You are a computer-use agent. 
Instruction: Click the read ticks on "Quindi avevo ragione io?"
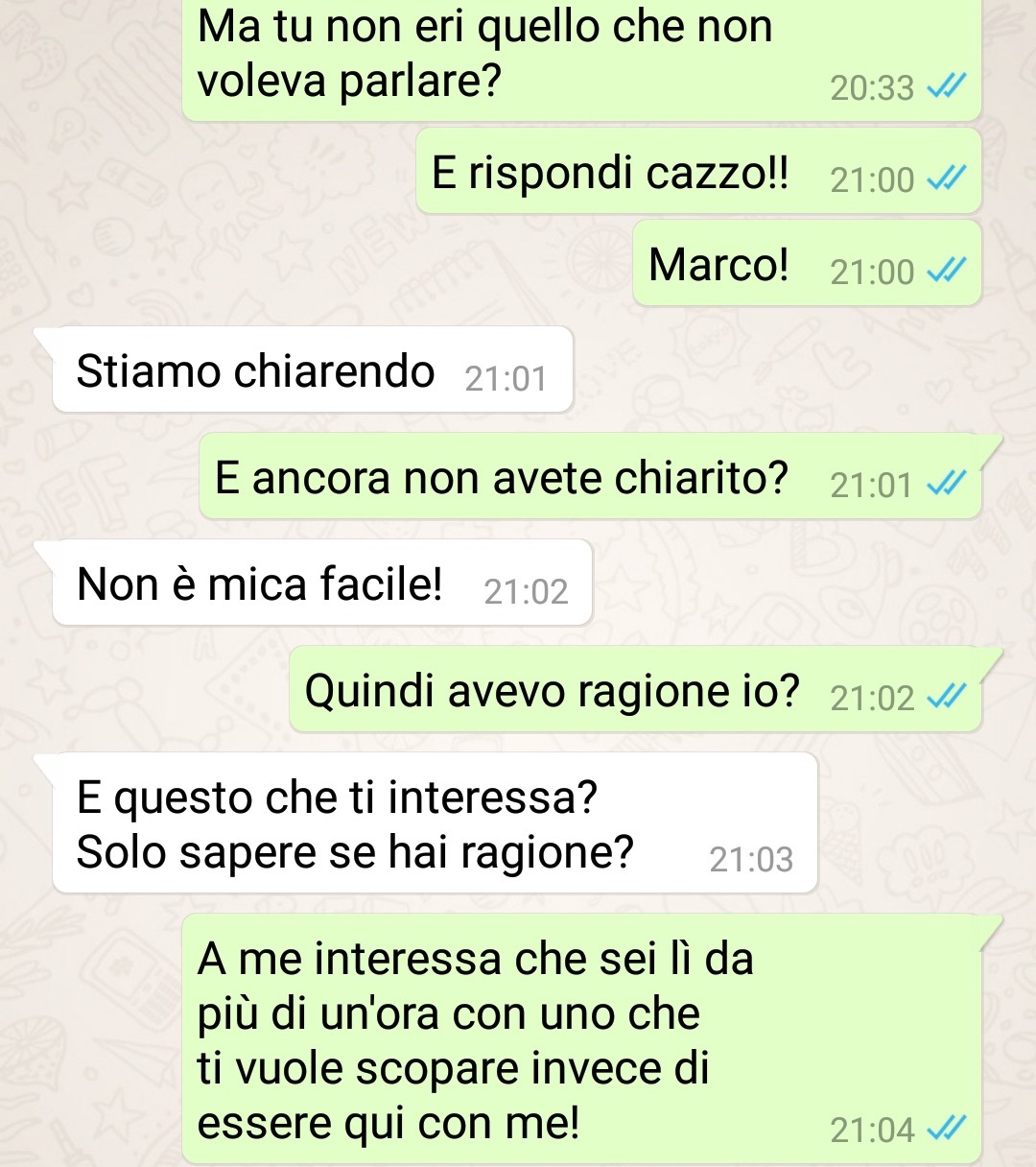point(947,697)
